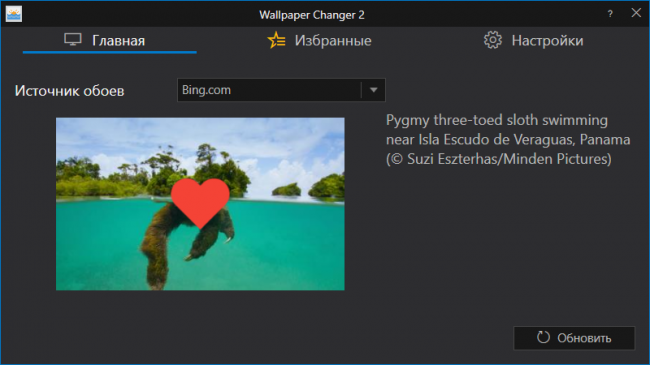The height and width of the screenshot is (365, 650).
Task: Click the sloth wallpaper preview thumbnail
Action: [200, 204]
